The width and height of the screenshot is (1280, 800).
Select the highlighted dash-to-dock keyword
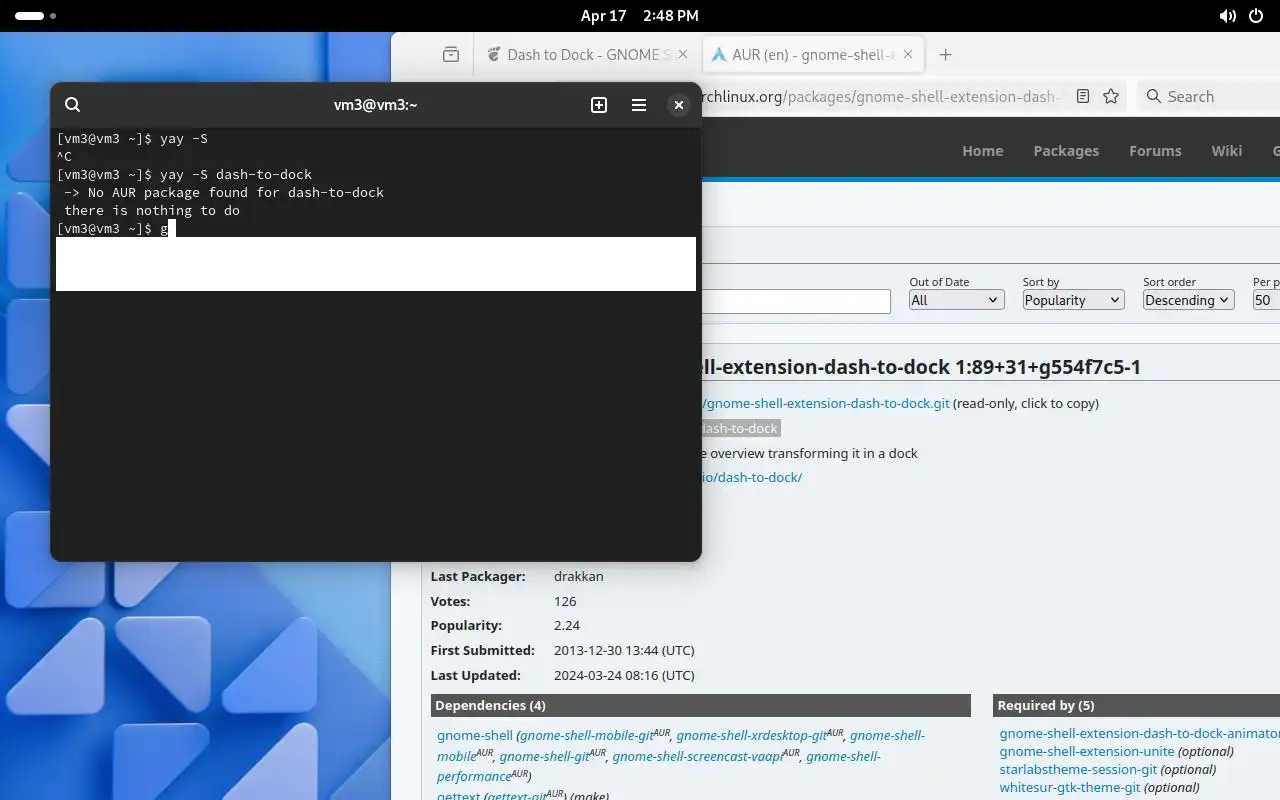coord(740,428)
